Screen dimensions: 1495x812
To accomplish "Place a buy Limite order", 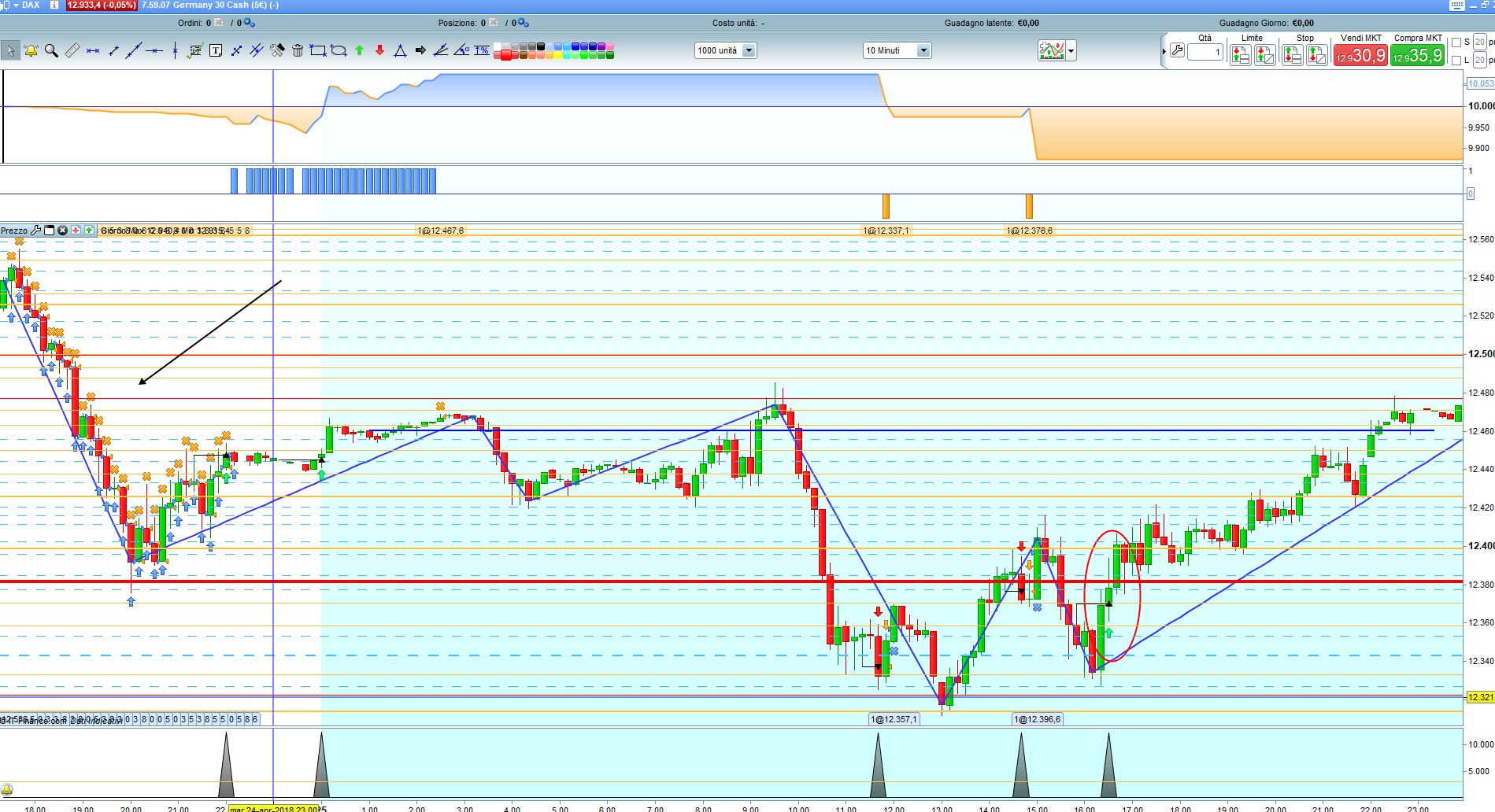I will point(1265,55).
